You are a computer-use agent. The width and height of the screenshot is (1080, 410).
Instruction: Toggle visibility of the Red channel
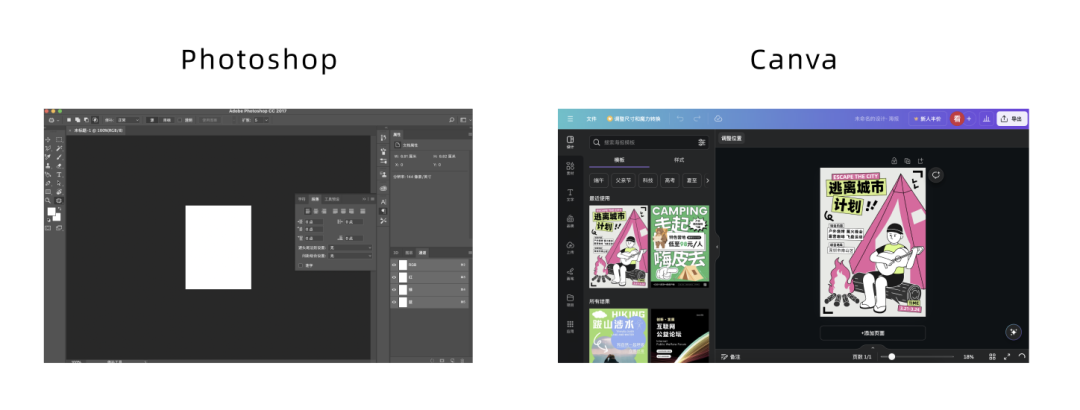(394, 277)
